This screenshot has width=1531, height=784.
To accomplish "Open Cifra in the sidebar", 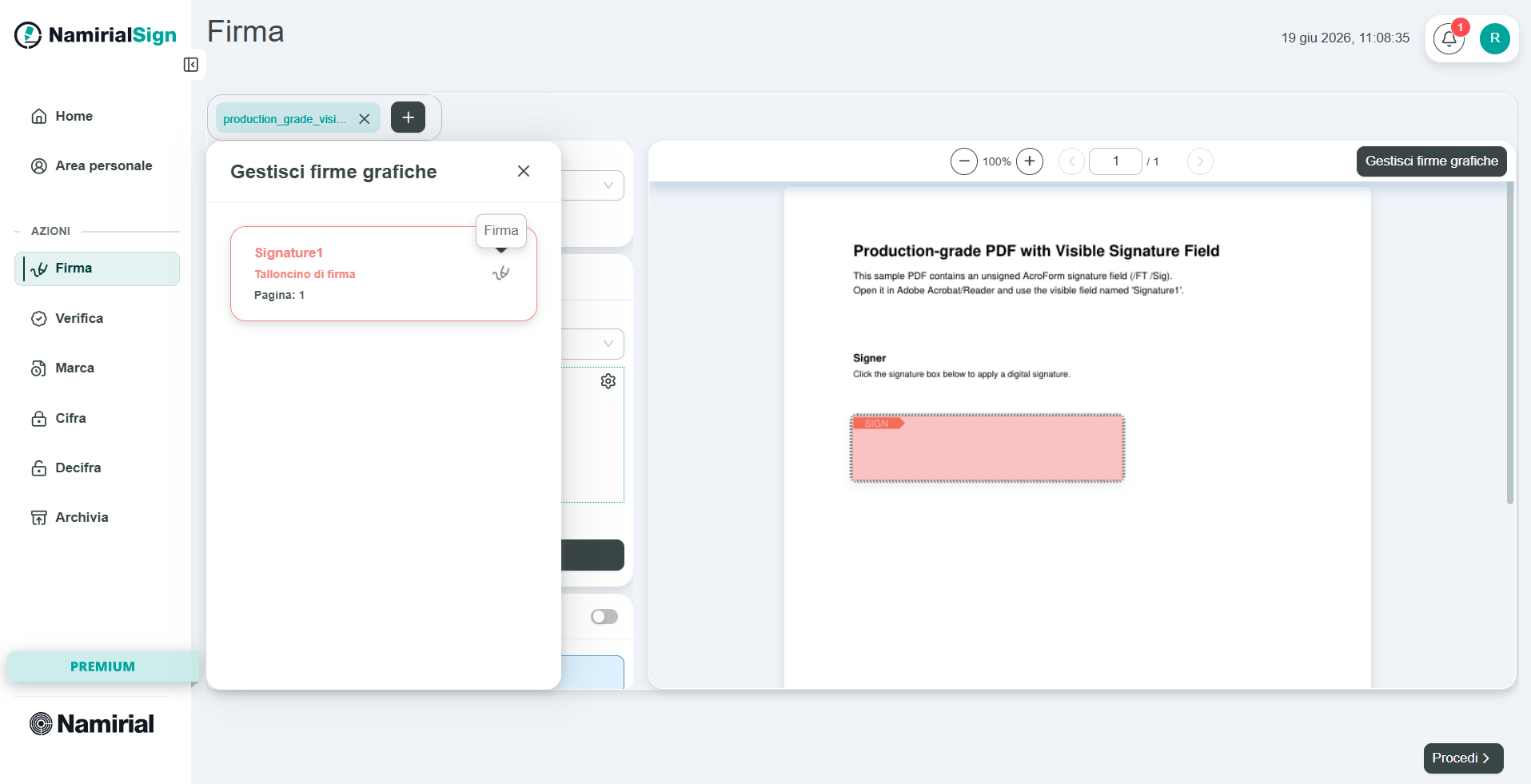I will coord(58,419).
